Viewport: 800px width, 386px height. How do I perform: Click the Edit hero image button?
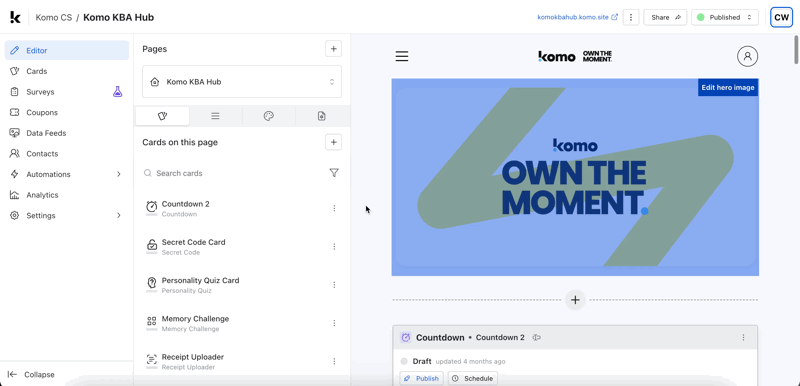pos(728,87)
